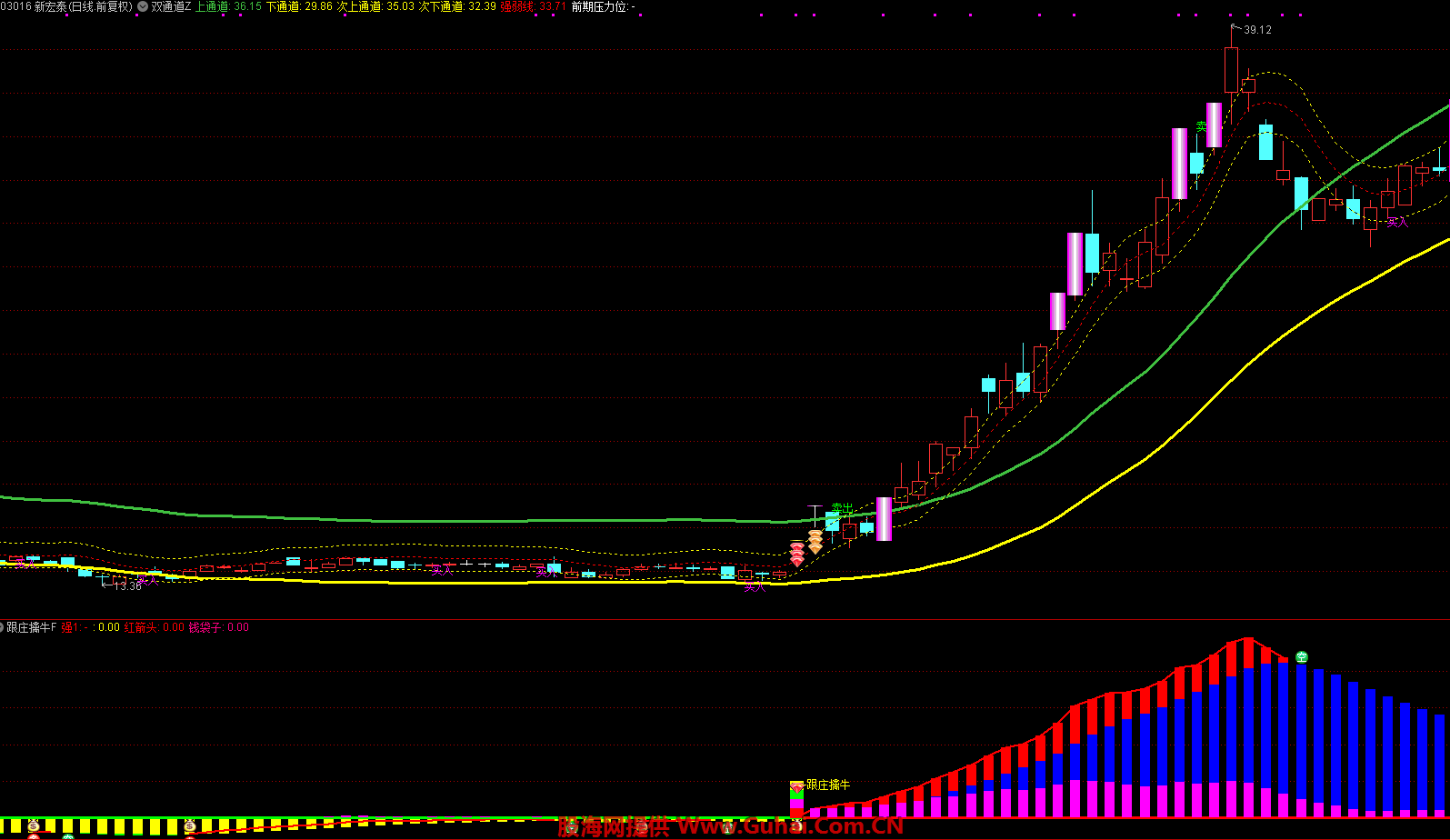The image size is (1450, 840).
Task: Click the green 卖出 signal label
Action: [843, 508]
